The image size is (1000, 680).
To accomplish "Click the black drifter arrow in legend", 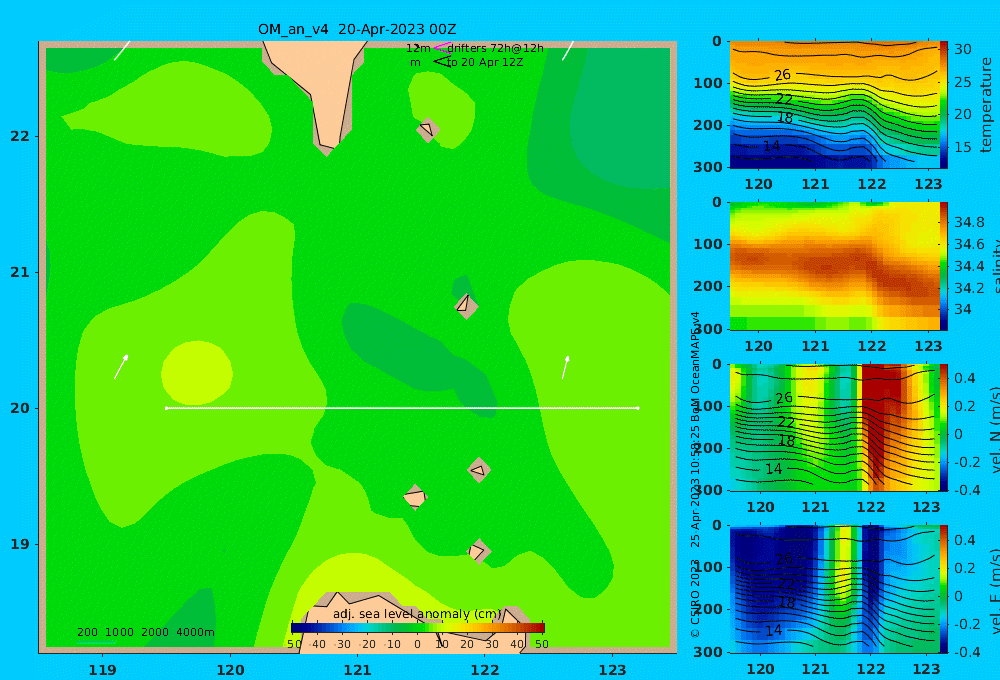I will coord(441,62).
